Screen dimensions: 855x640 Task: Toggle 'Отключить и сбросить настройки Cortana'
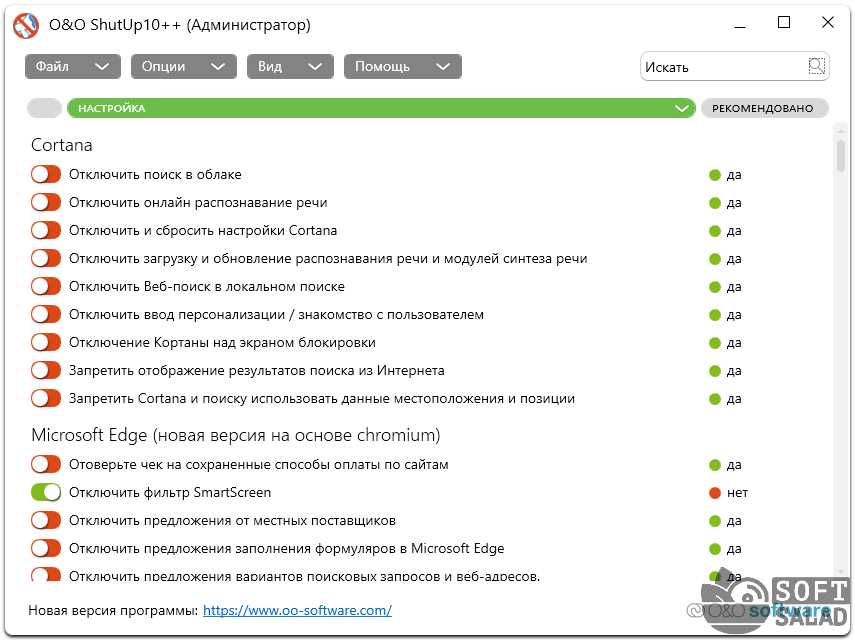[46, 231]
